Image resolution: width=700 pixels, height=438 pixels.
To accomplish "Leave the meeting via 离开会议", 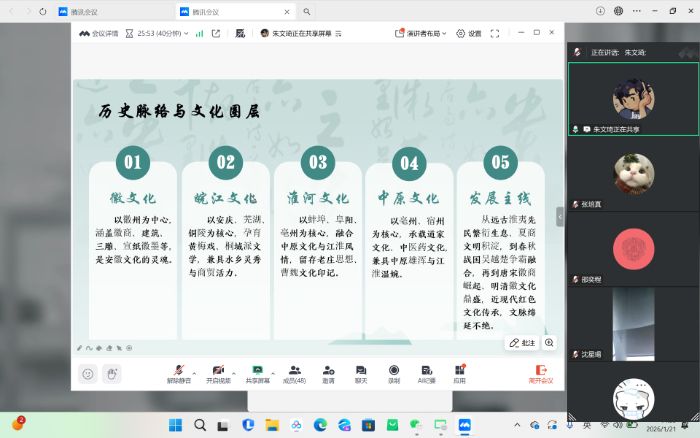I will (x=540, y=373).
